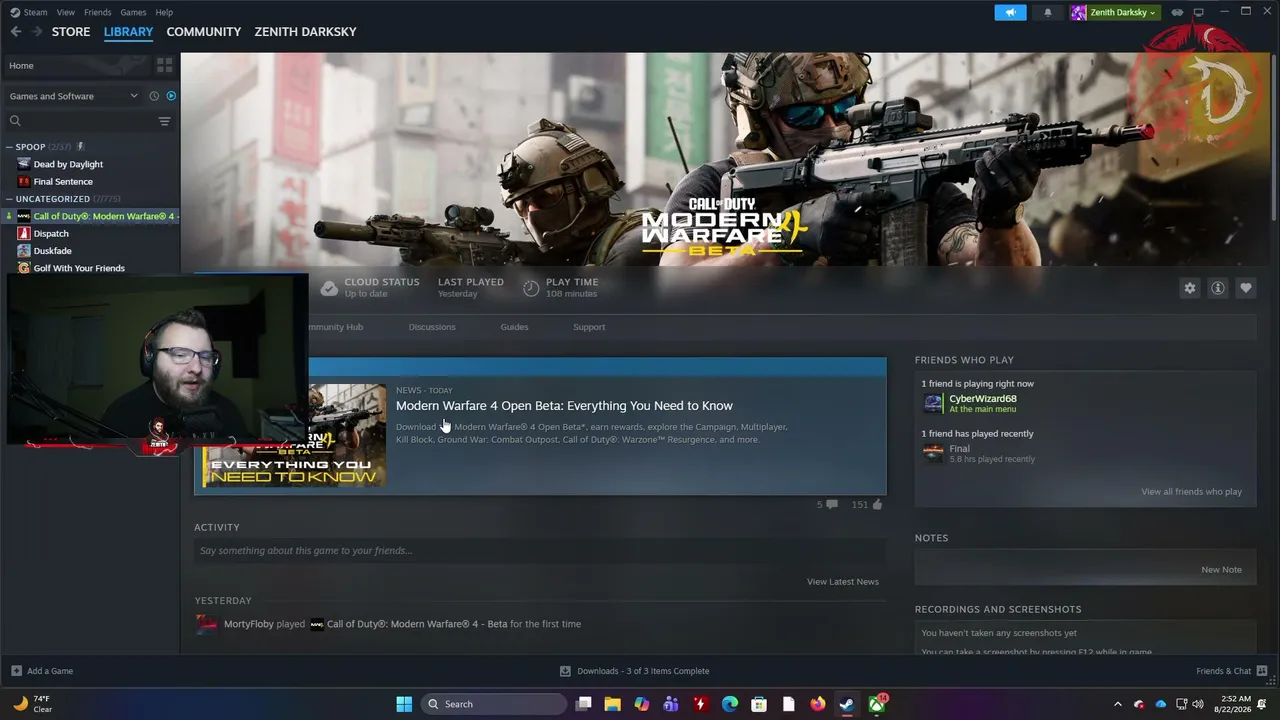Open the taskbar weather widget
1280x720 pixels.
[32, 704]
